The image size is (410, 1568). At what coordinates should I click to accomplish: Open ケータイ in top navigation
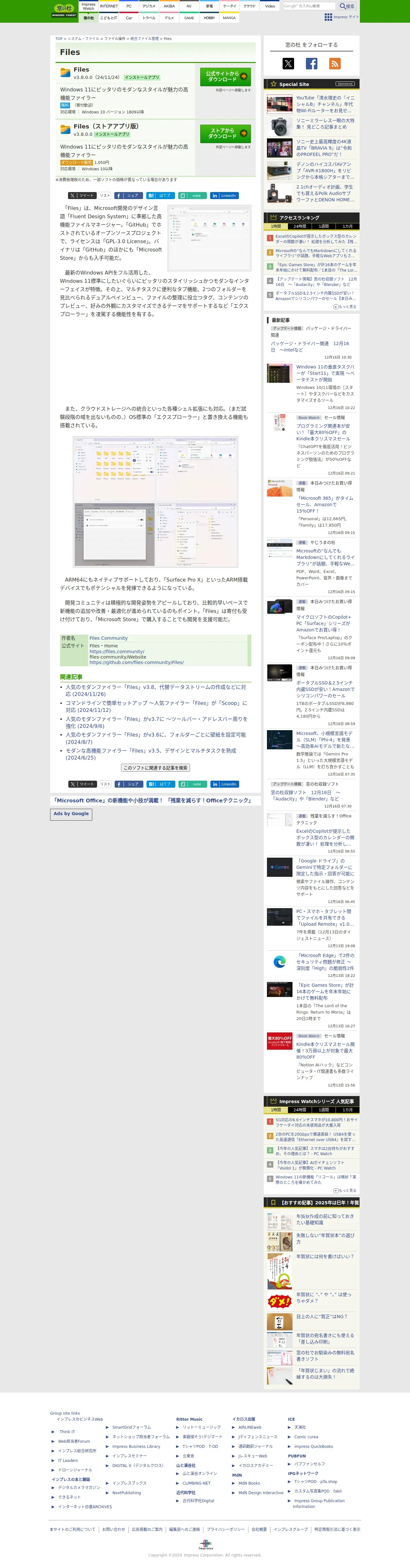pyautogui.click(x=229, y=6)
